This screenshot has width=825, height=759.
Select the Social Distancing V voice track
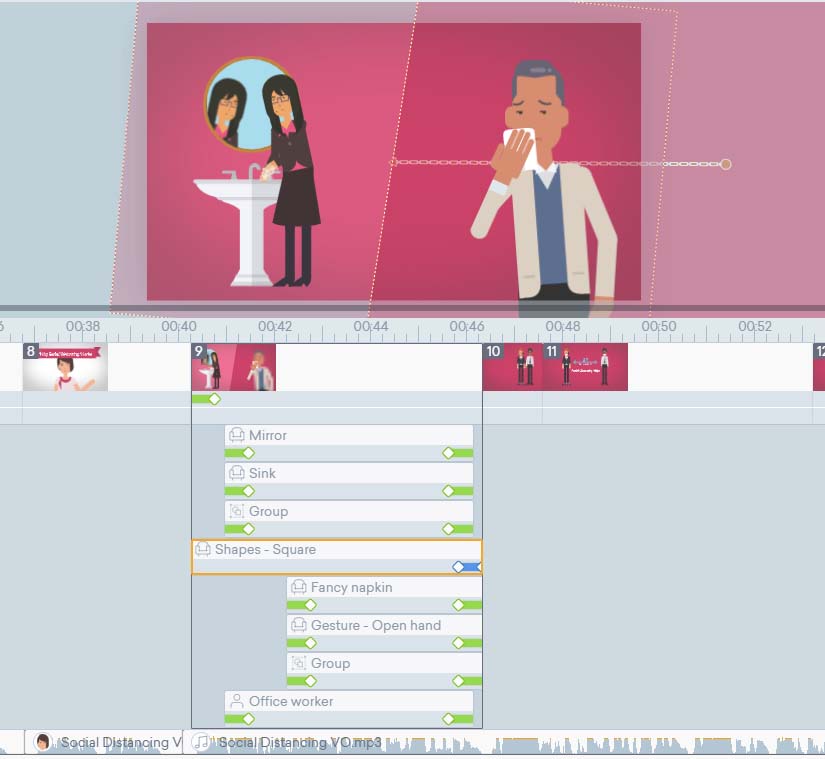103,742
